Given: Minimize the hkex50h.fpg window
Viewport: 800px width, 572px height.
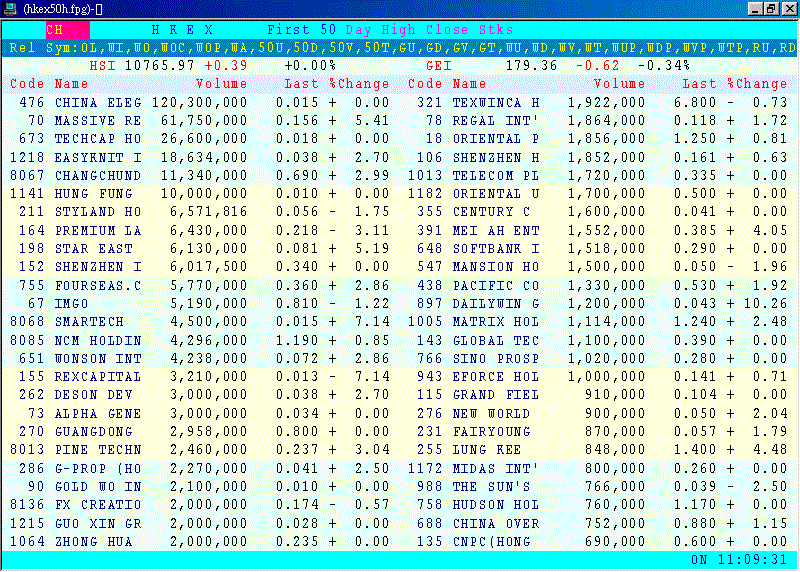Looking at the screenshot, I should click(x=756, y=9).
